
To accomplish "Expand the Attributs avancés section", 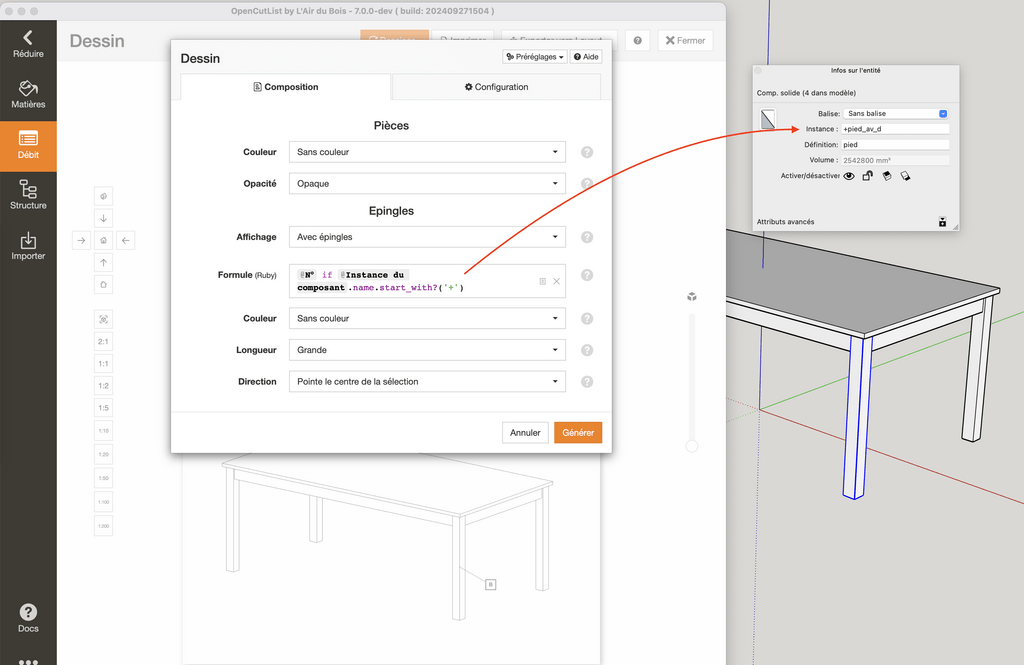I will point(942,222).
